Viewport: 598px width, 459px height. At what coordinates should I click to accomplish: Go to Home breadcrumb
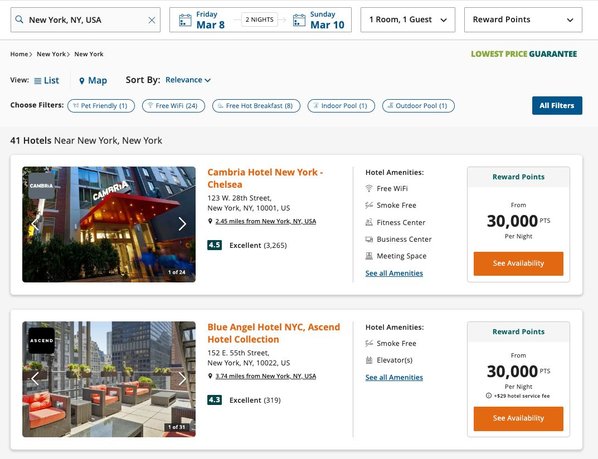click(x=19, y=54)
